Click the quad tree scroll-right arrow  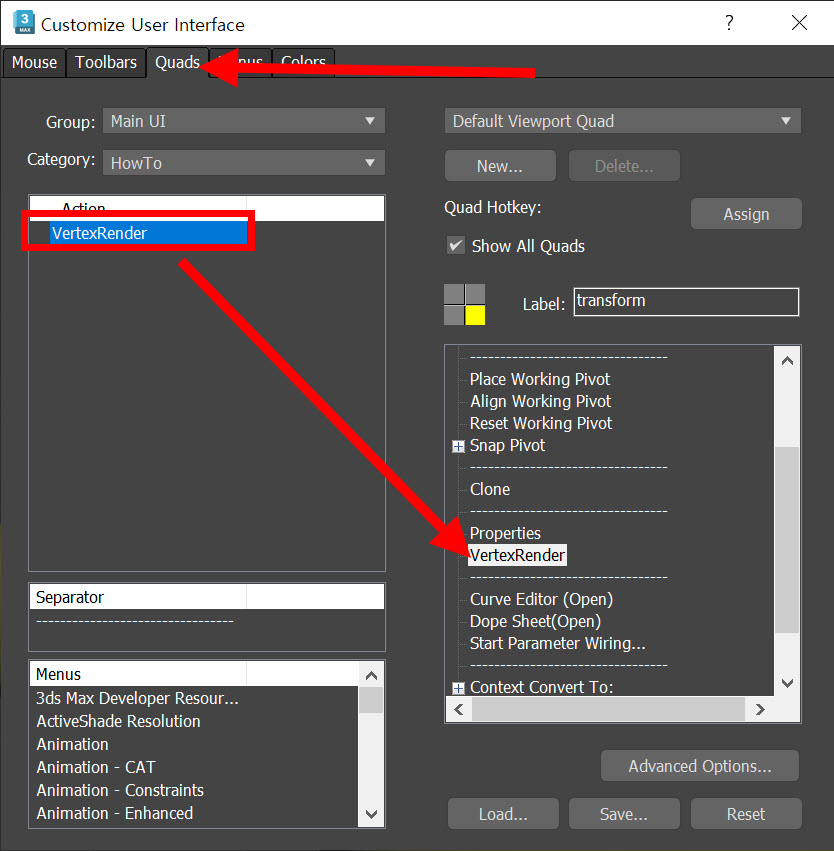pos(760,709)
